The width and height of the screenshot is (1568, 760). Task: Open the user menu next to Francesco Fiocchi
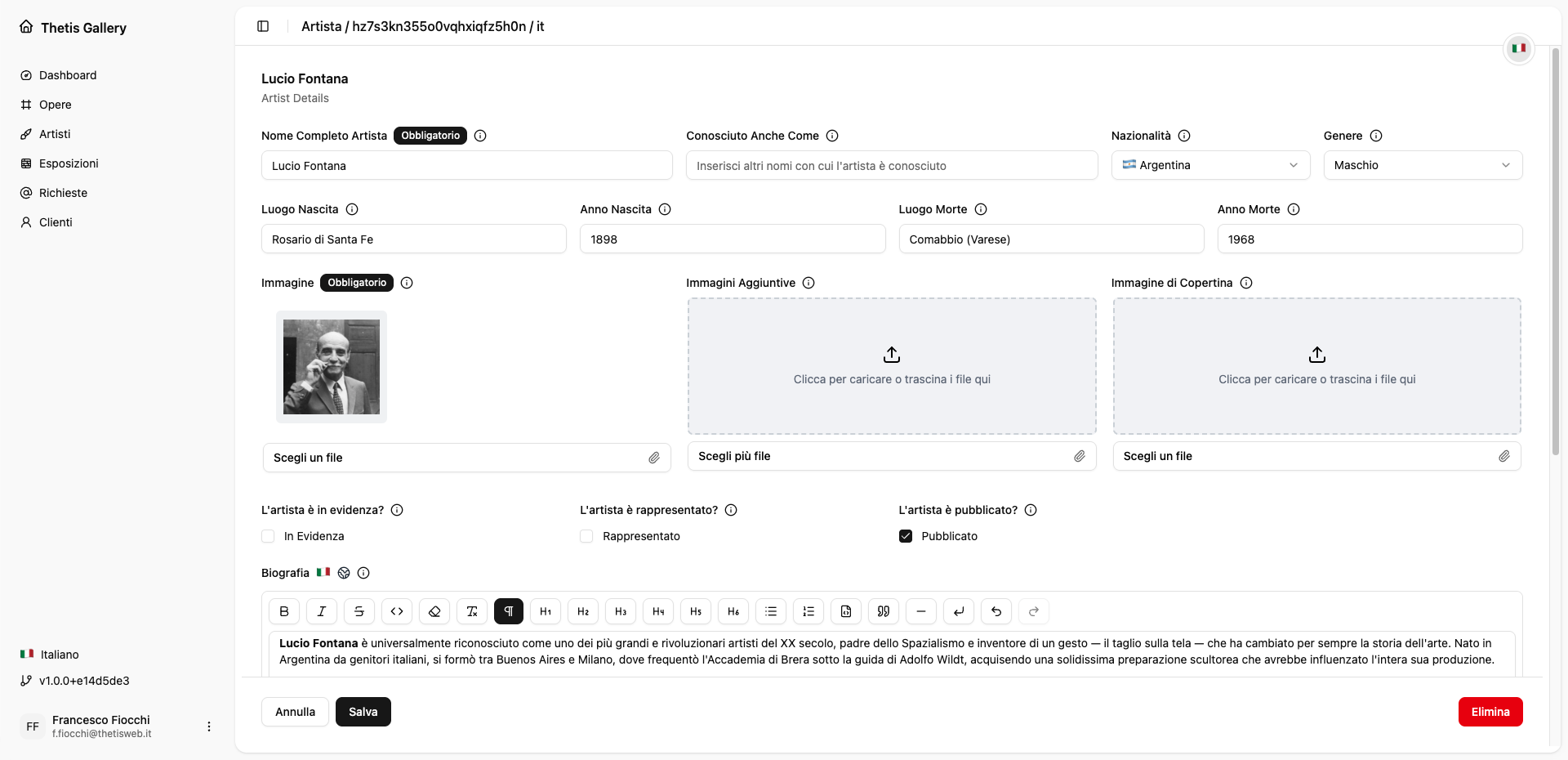click(209, 726)
